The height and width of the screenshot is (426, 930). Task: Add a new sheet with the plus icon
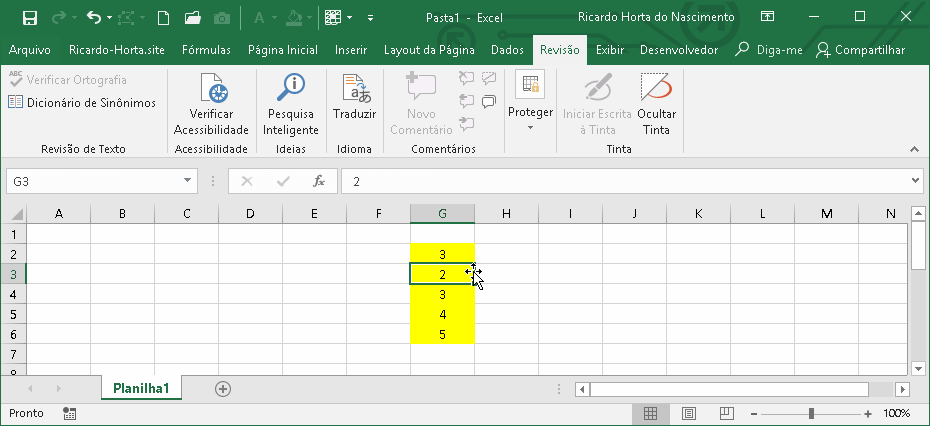tap(223, 389)
